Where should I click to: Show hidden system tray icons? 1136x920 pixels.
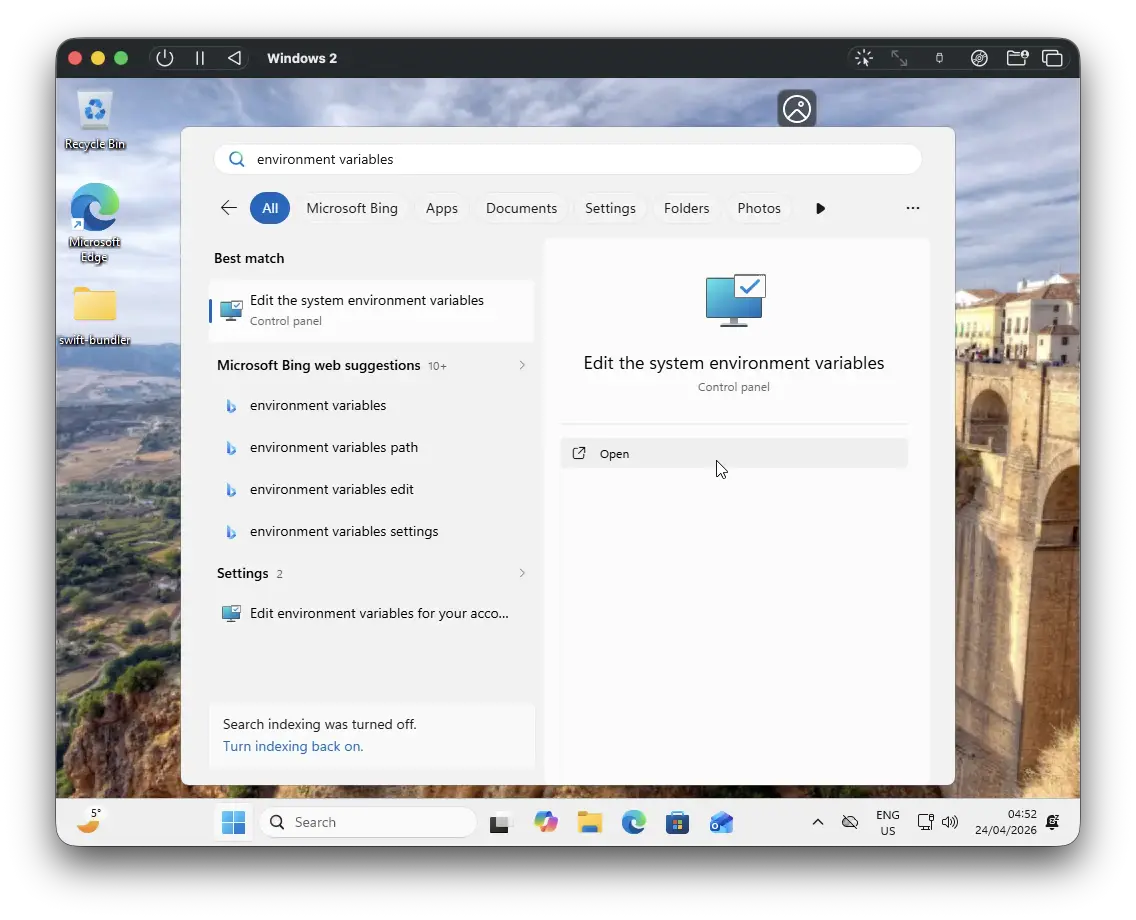tap(817, 822)
